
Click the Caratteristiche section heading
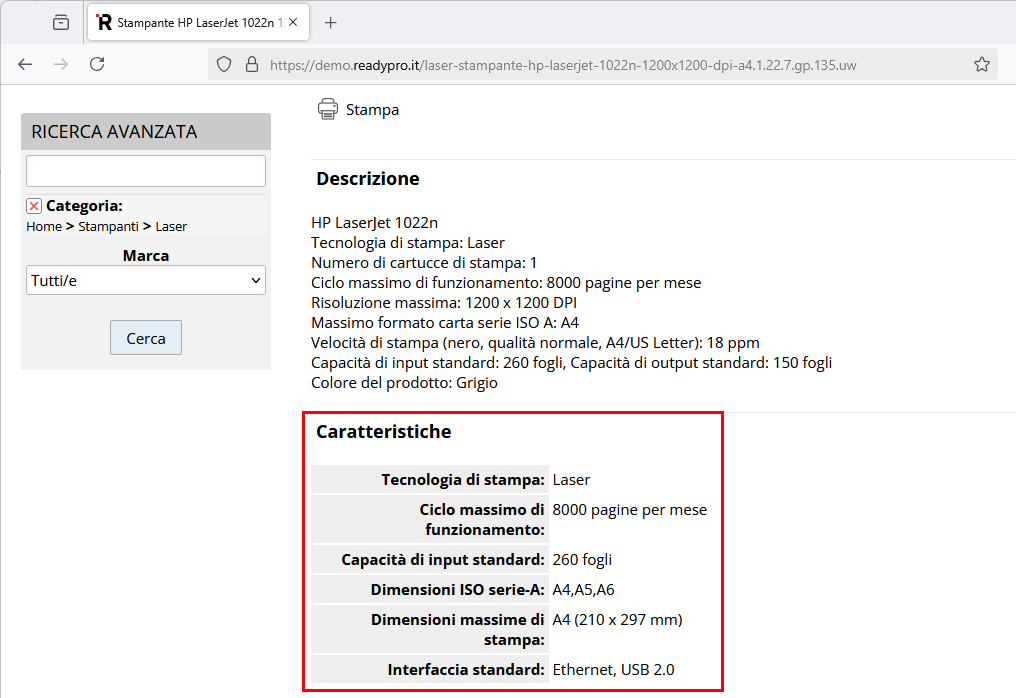pyautogui.click(x=384, y=432)
